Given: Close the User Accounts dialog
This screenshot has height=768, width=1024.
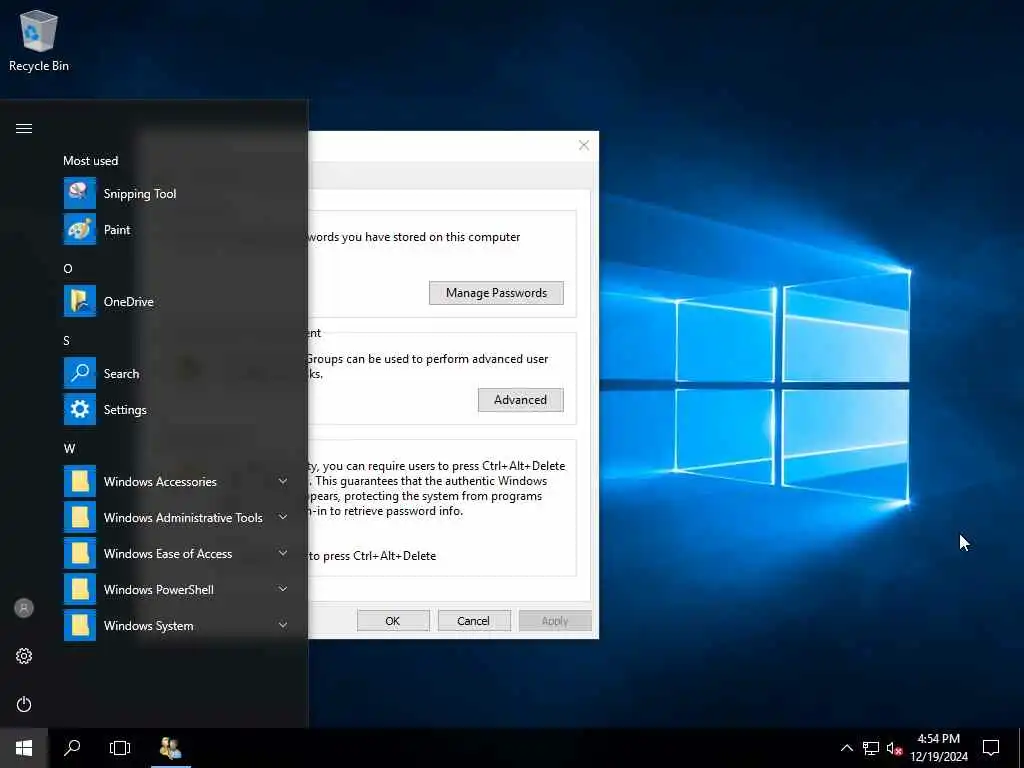Looking at the screenshot, I should 584,145.
